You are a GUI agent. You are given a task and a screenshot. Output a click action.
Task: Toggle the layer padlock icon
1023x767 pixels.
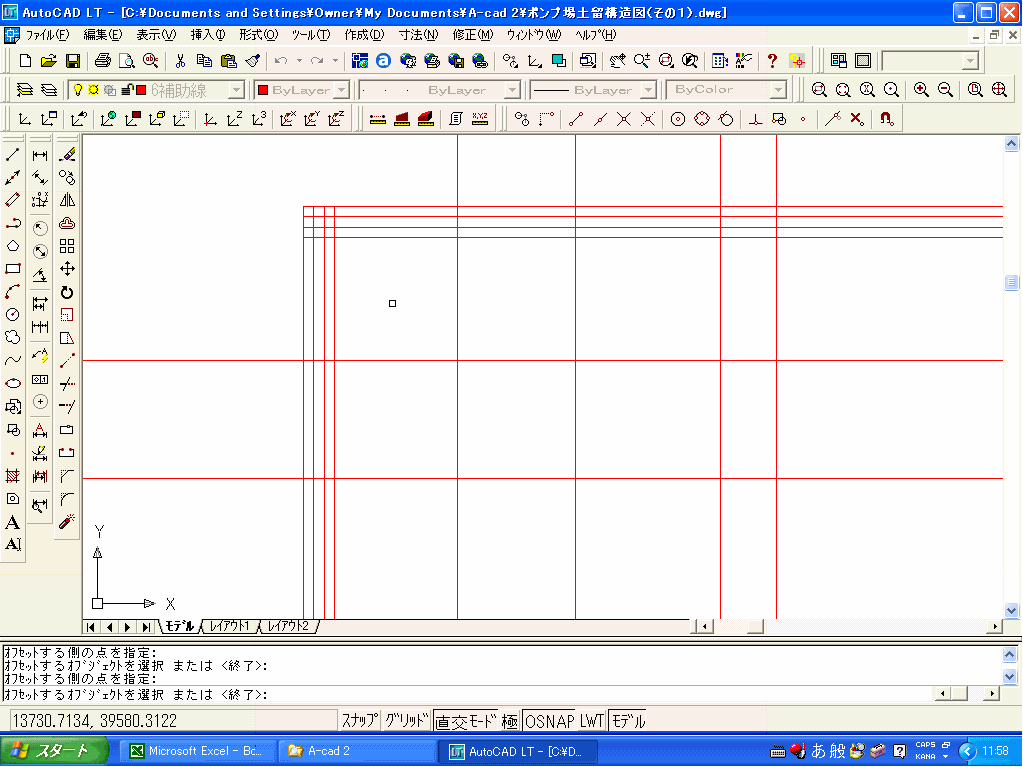(x=128, y=89)
